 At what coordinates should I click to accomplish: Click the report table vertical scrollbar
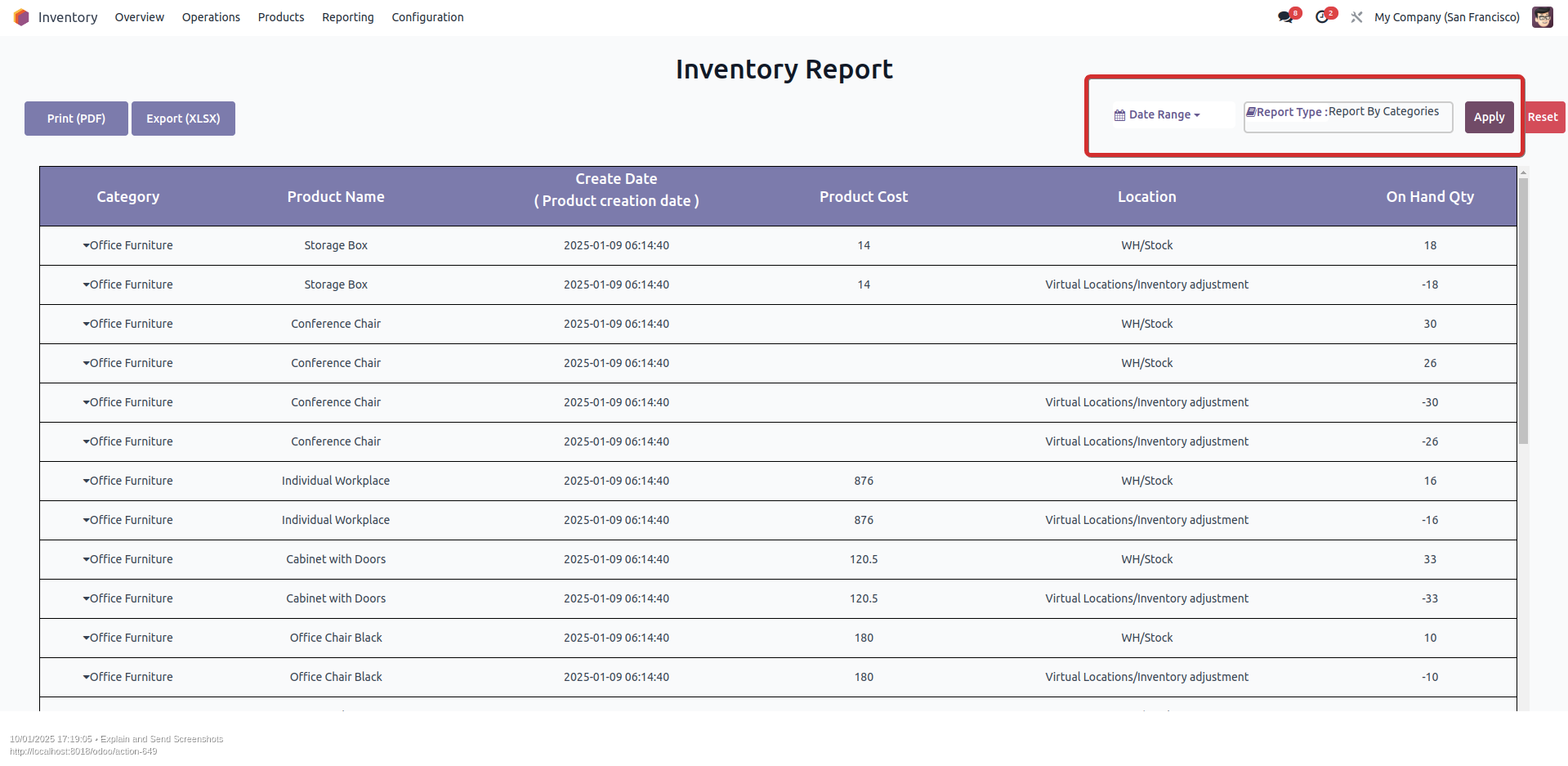[1523, 311]
